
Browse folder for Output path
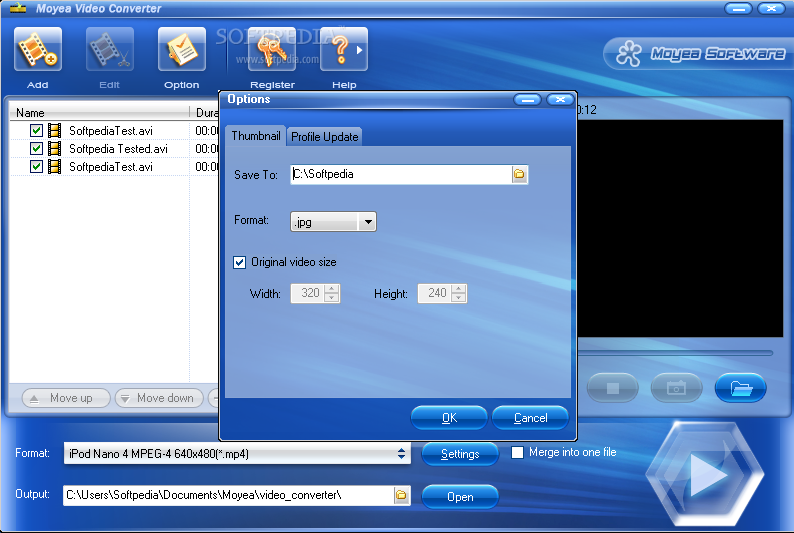click(401, 495)
